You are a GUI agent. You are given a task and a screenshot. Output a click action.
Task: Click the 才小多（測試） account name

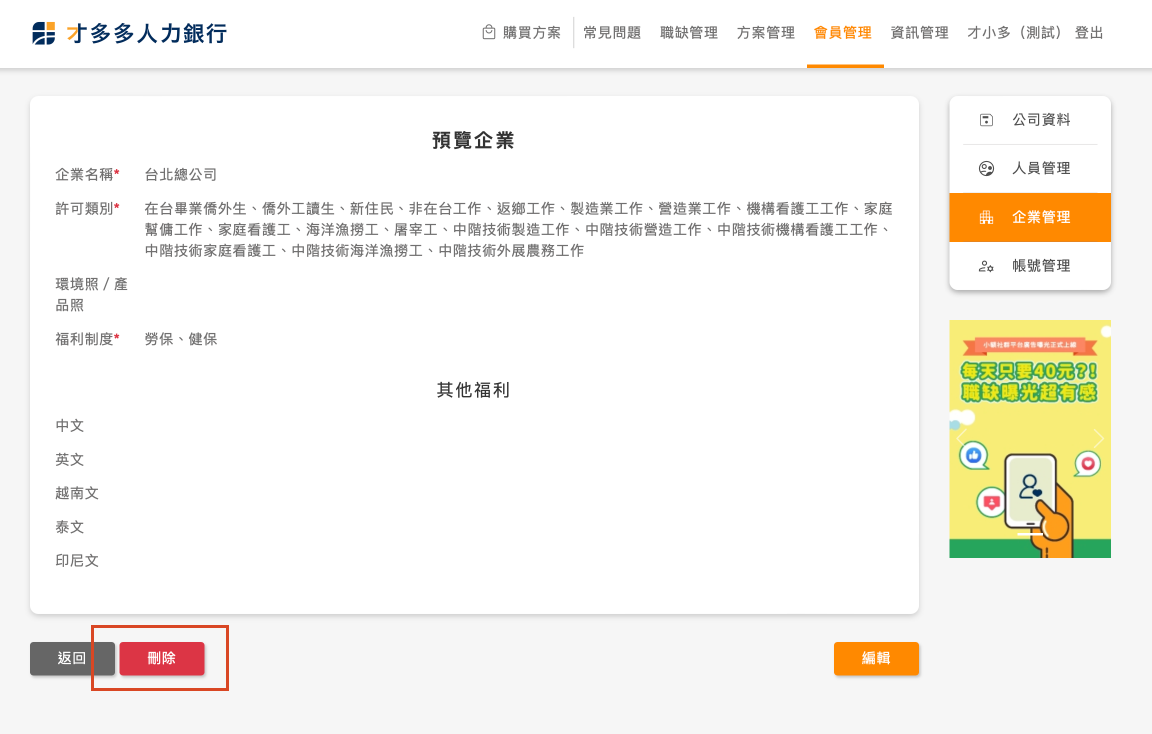click(1016, 33)
